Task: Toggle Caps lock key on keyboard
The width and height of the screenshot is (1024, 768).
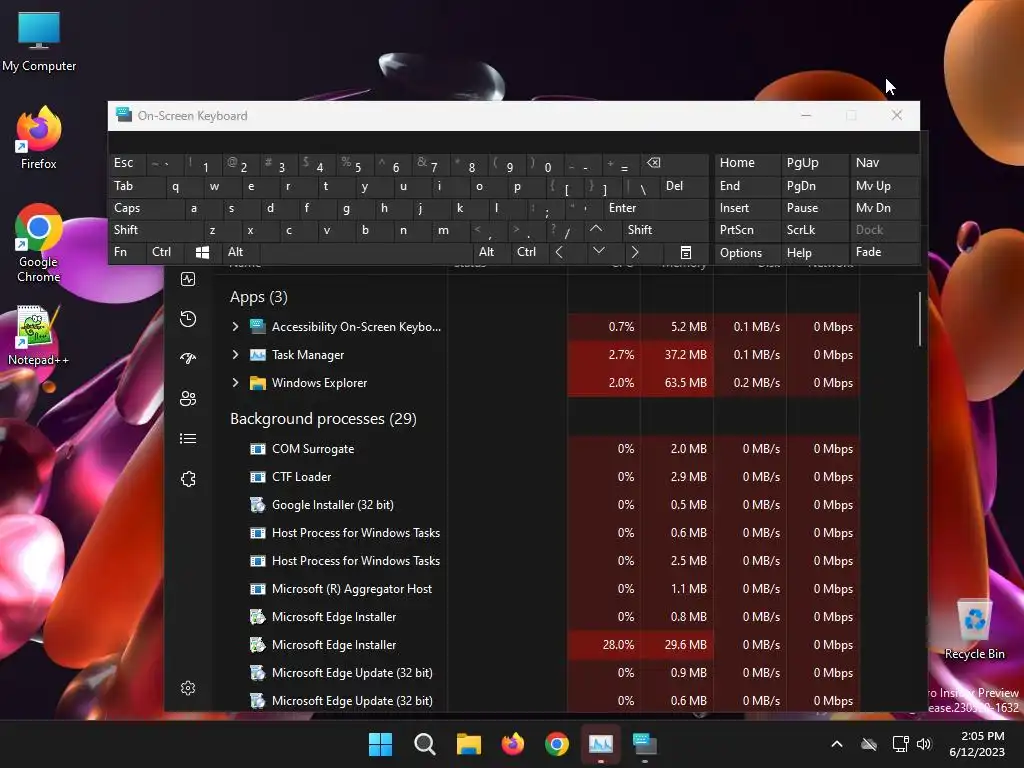Action: tap(147, 208)
